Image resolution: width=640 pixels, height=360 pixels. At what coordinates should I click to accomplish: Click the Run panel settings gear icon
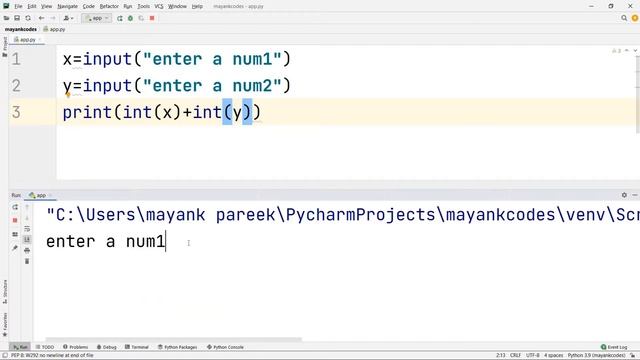click(624, 195)
